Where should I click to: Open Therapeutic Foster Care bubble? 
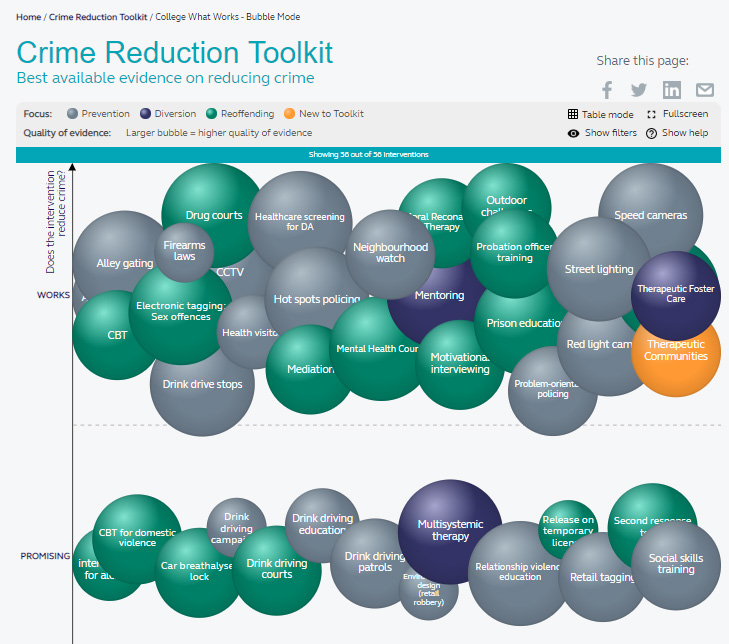pyautogui.click(x=676, y=295)
